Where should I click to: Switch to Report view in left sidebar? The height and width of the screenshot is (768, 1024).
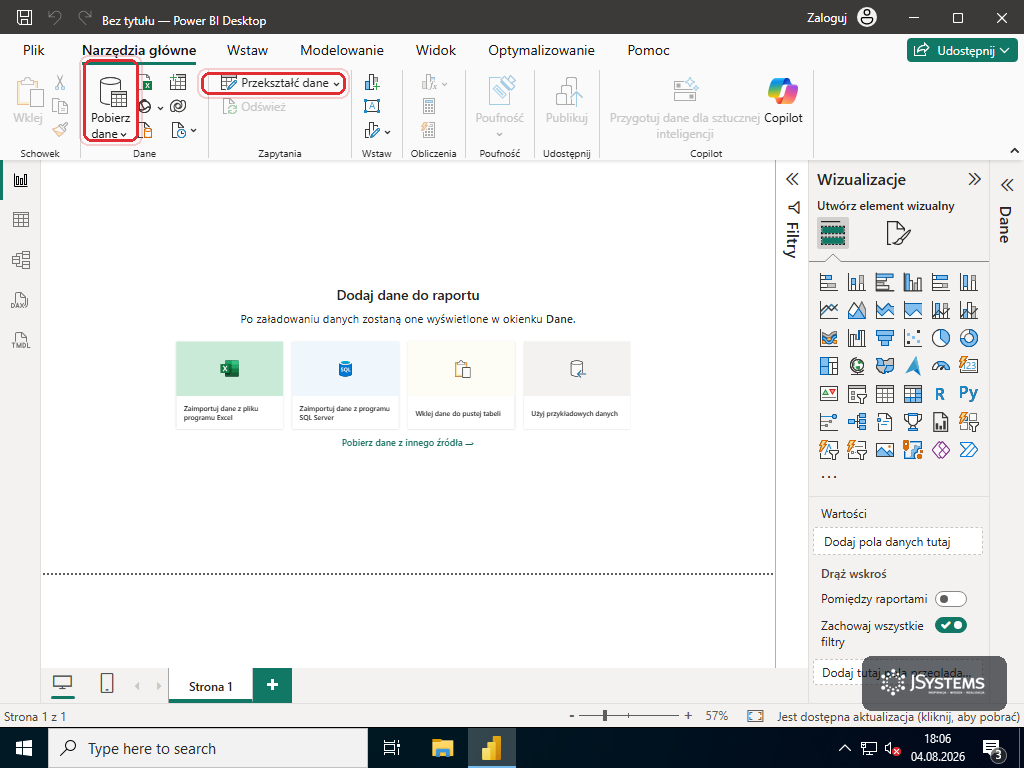click(x=21, y=180)
